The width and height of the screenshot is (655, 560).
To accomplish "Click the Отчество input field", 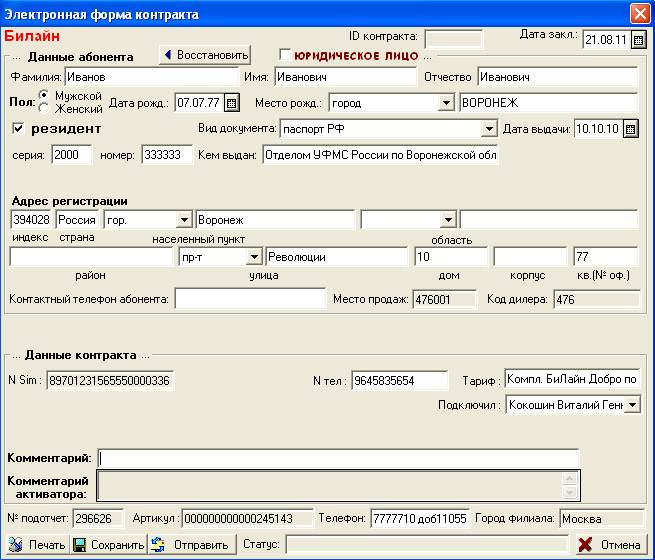I will (558, 77).
